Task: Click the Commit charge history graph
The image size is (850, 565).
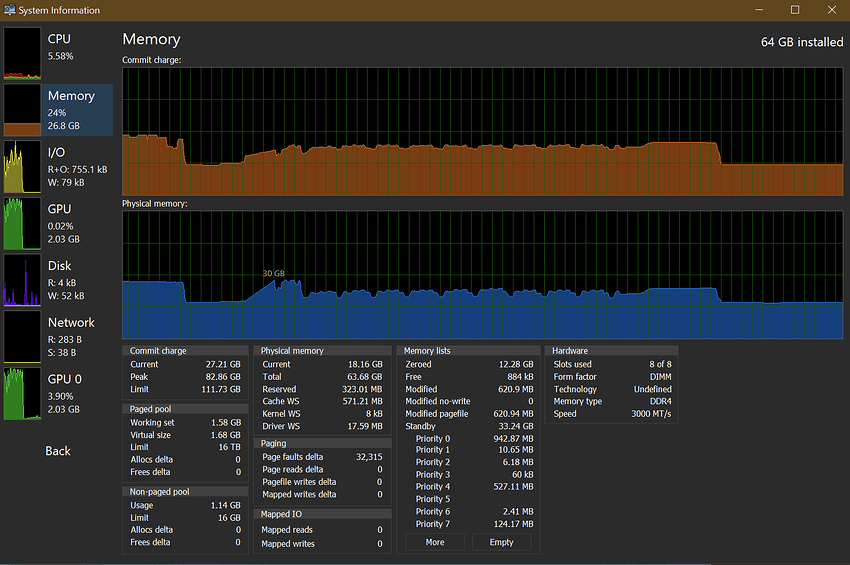Action: point(482,131)
